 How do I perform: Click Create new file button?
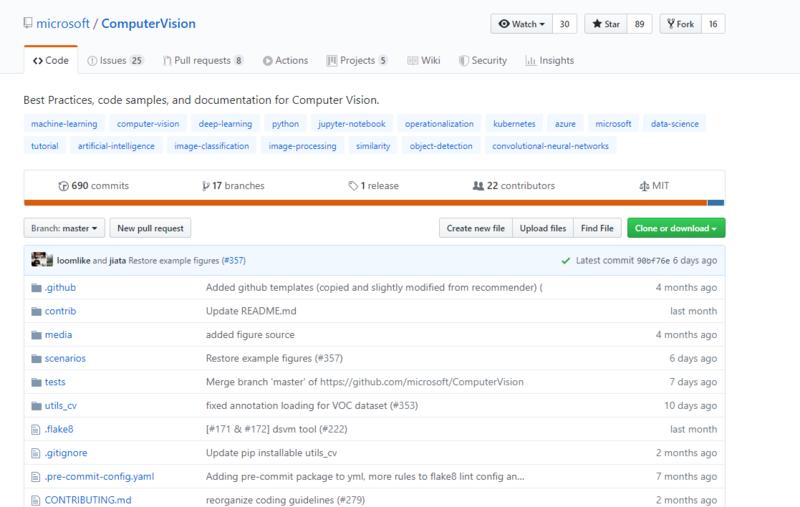click(x=476, y=228)
